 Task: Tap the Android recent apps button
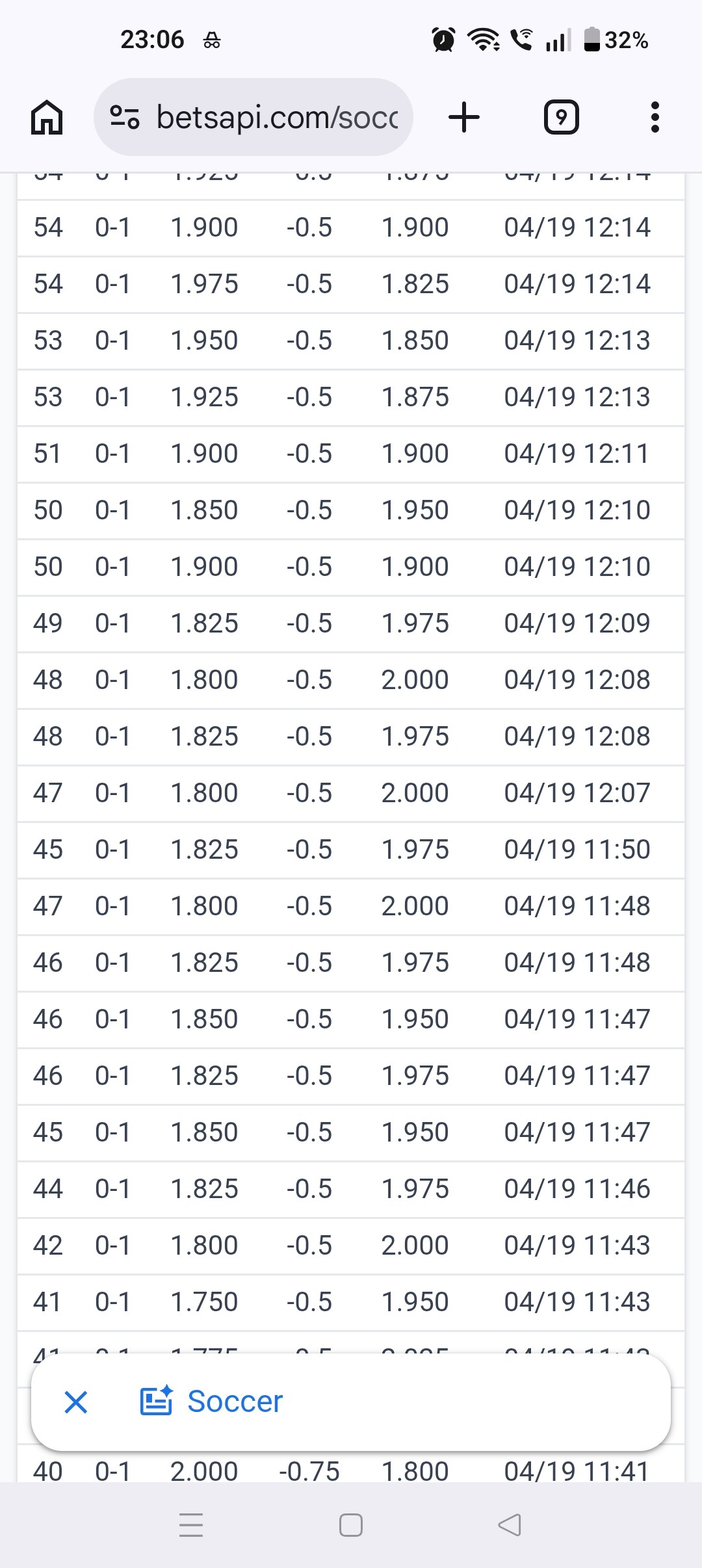[191, 1525]
